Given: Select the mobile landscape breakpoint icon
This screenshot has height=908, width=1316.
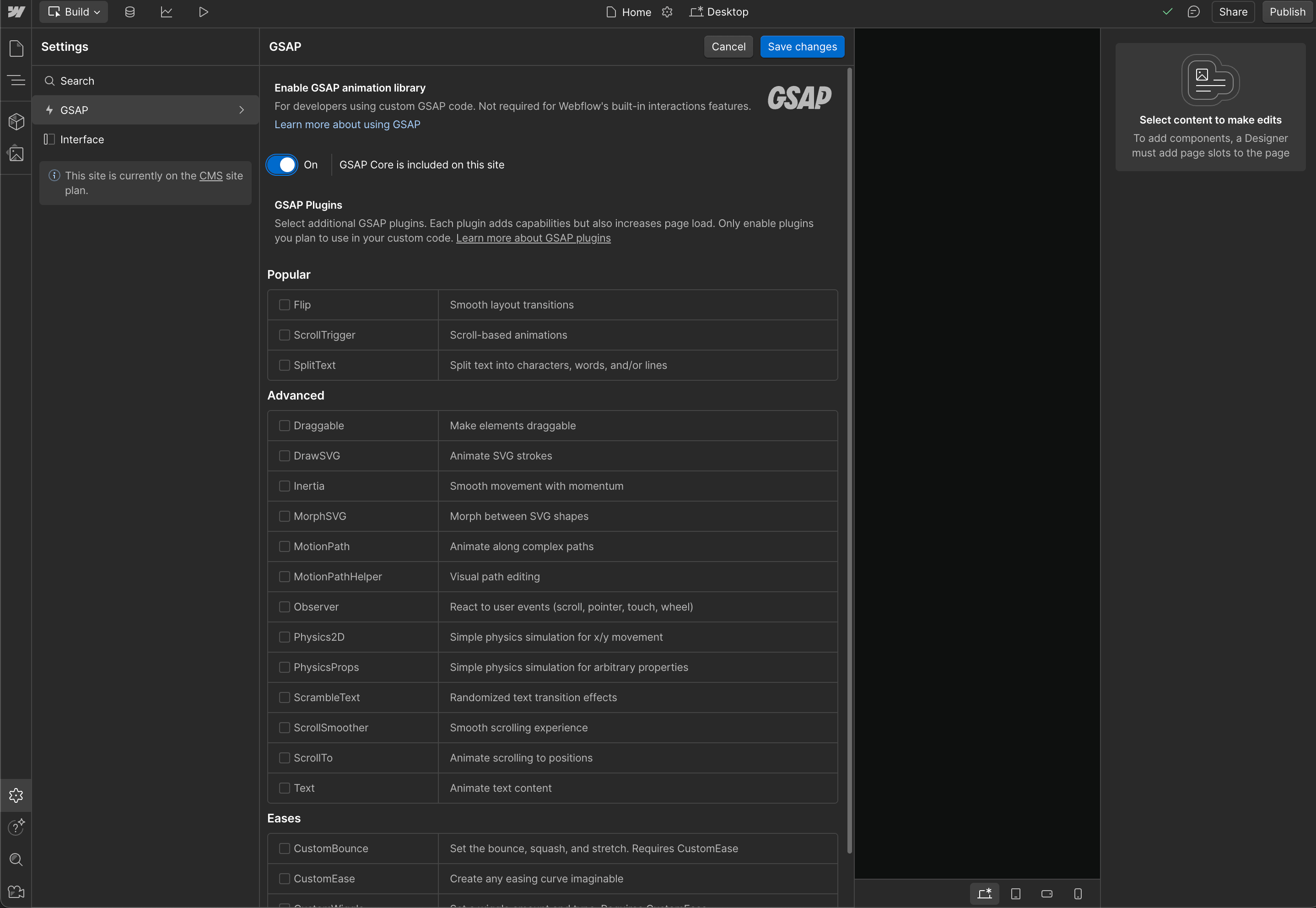Looking at the screenshot, I should (1046, 894).
